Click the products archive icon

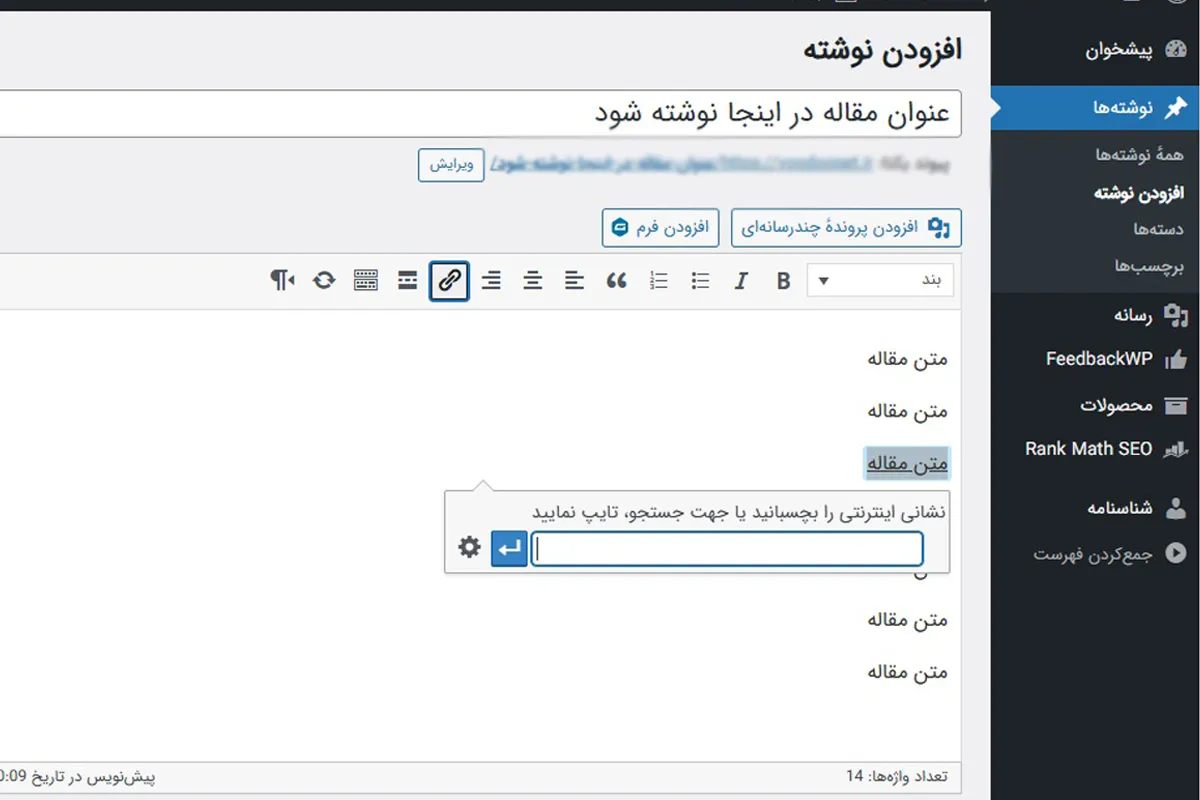coord(1177,406)
